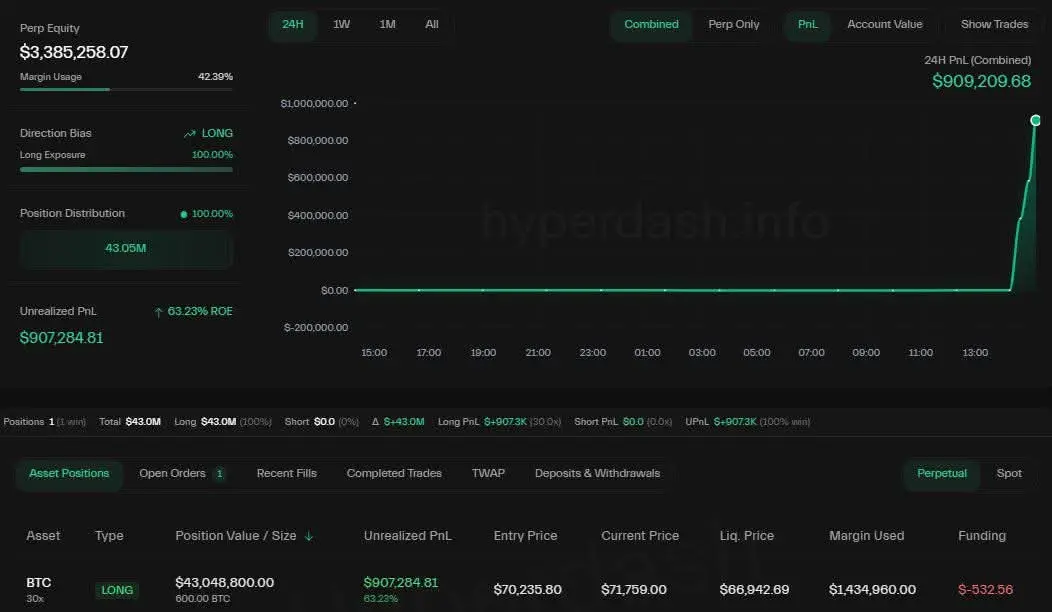Click the ROE up-arrow icon
Viewport: 1052px width, 612px height.
click(158, 312)
